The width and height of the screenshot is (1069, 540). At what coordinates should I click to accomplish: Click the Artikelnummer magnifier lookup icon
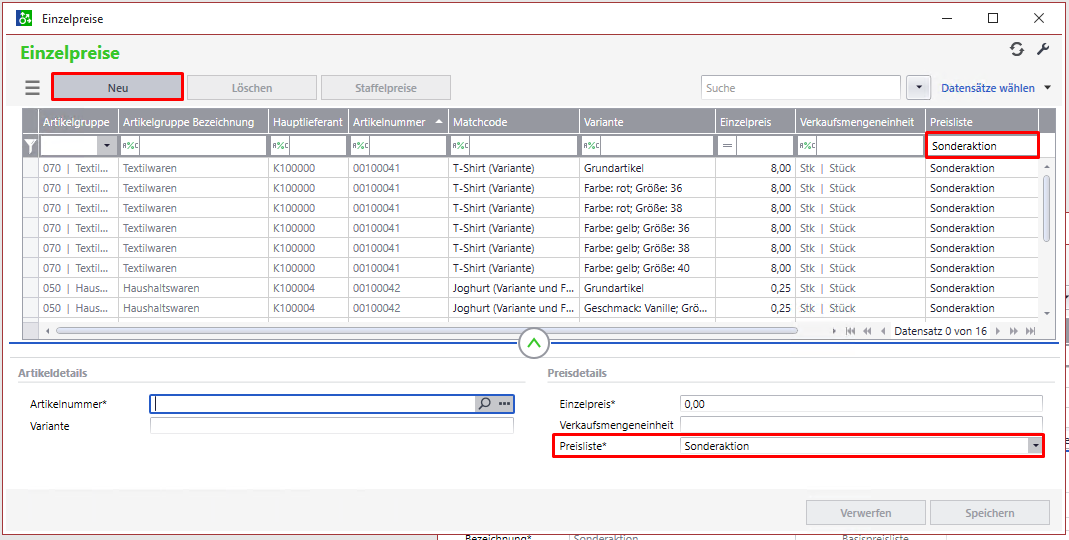coord(484,404)
